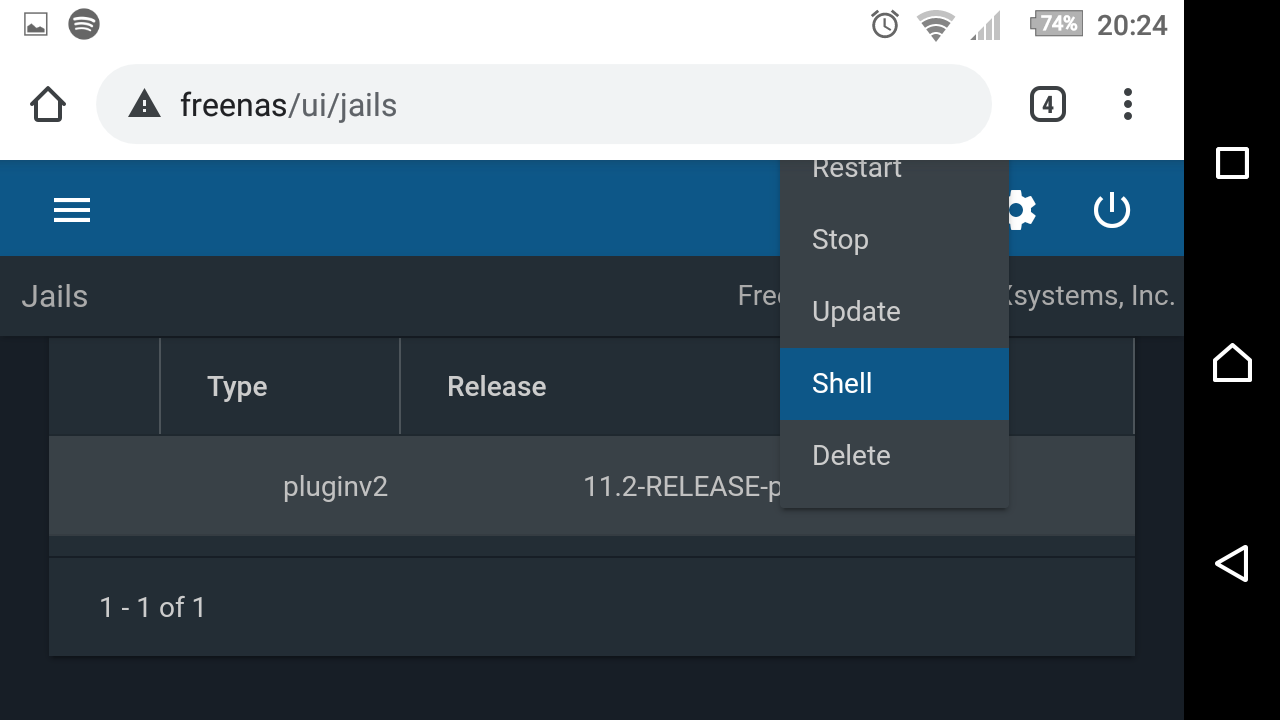Open the hamburger navigation menu
The image size is (1280, 720).
(x=72, y=210)
